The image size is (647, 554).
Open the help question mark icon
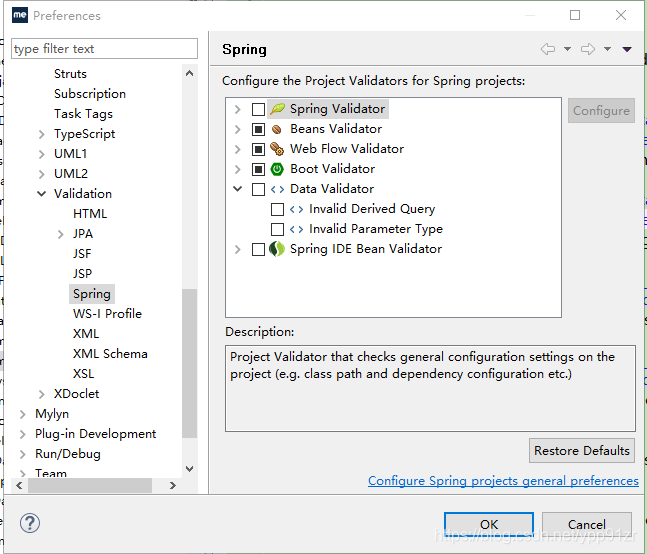click(30, 523)
